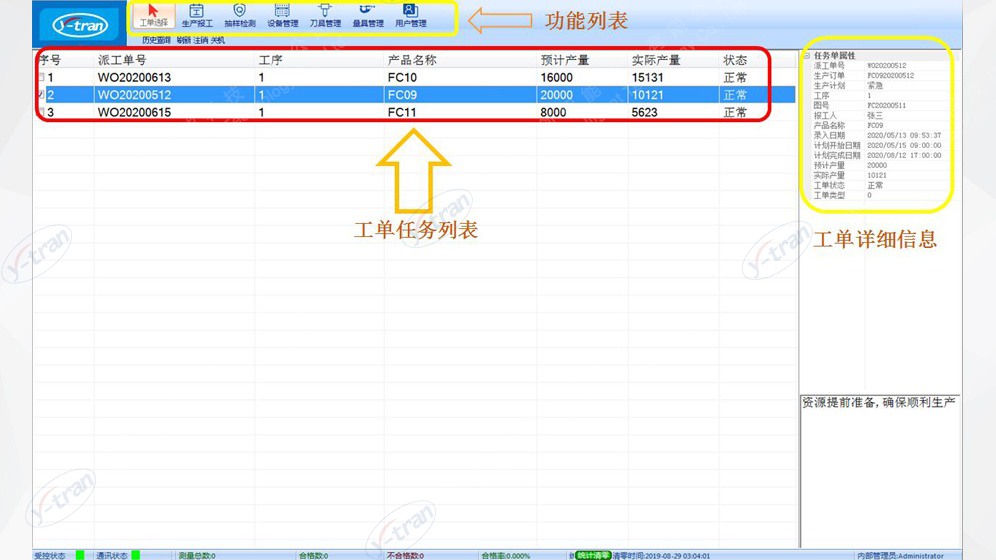
Task: Click actual output 5623
Action: click(x=644, y=112)
